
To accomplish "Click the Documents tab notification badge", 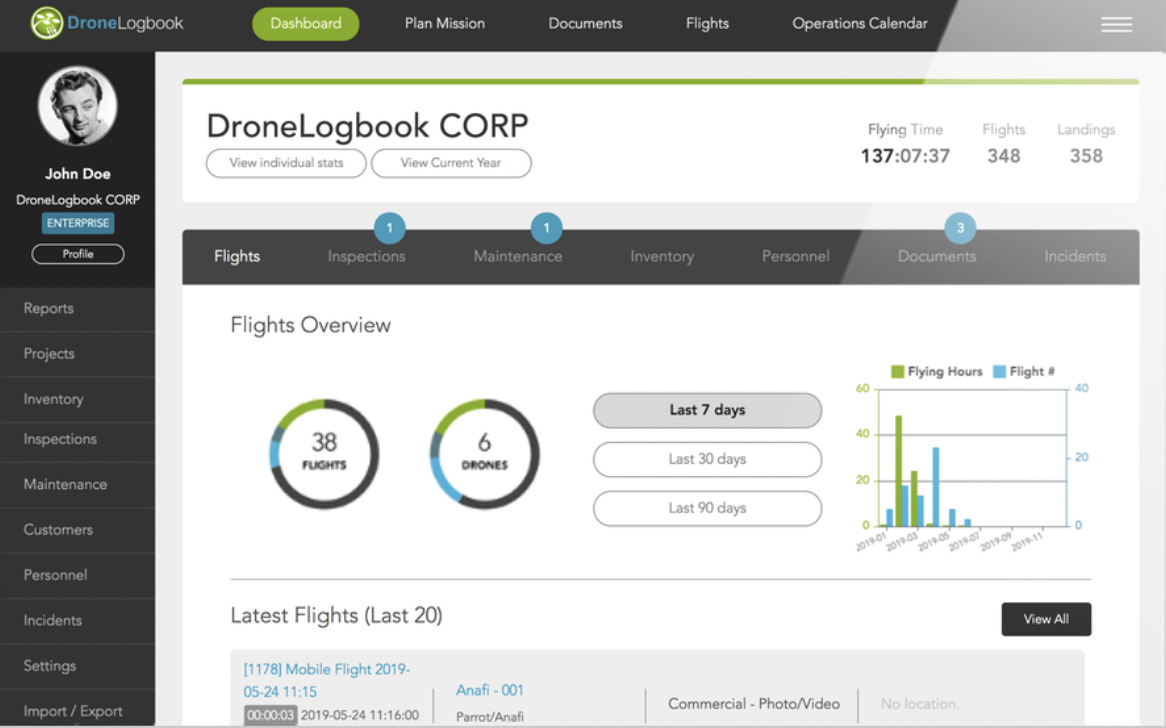I will (x=960, y=228).
